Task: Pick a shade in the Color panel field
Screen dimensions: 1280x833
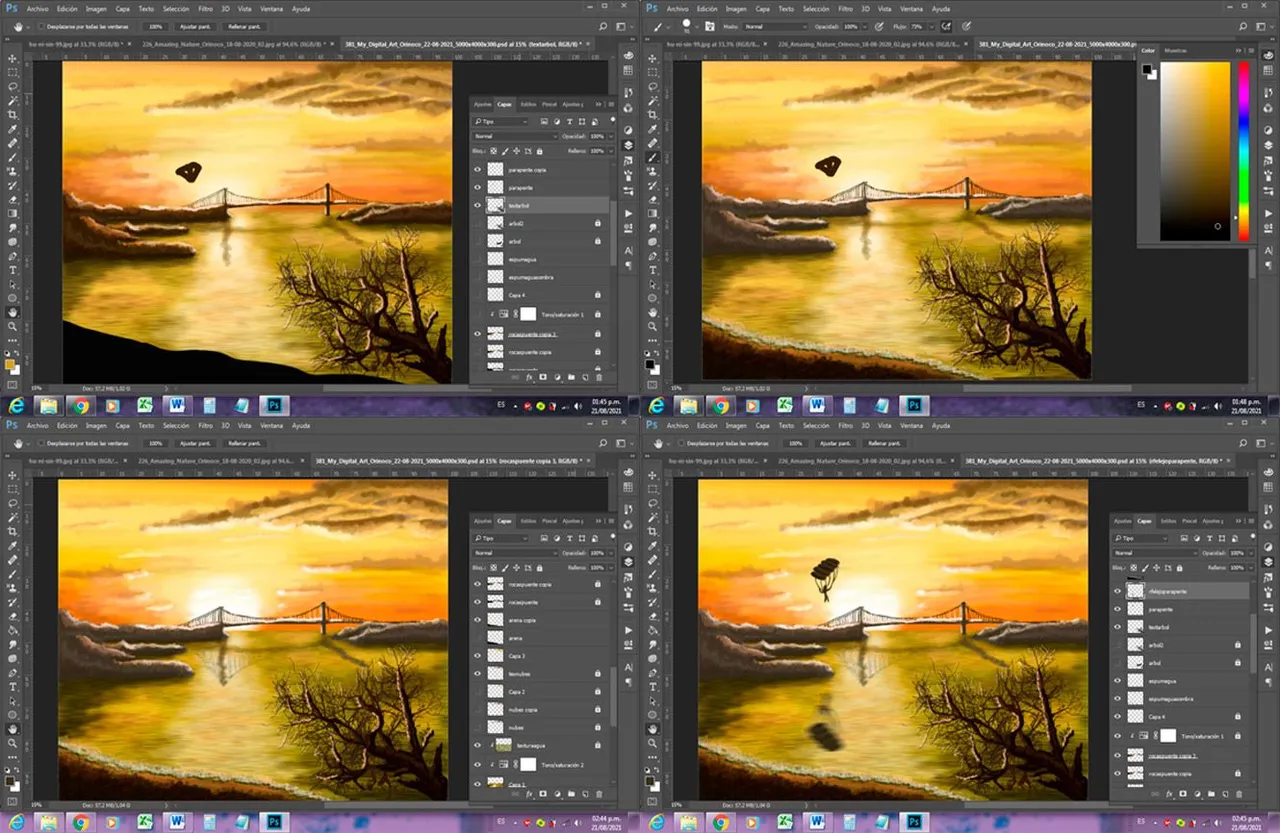Action: tap(1194, 150)
